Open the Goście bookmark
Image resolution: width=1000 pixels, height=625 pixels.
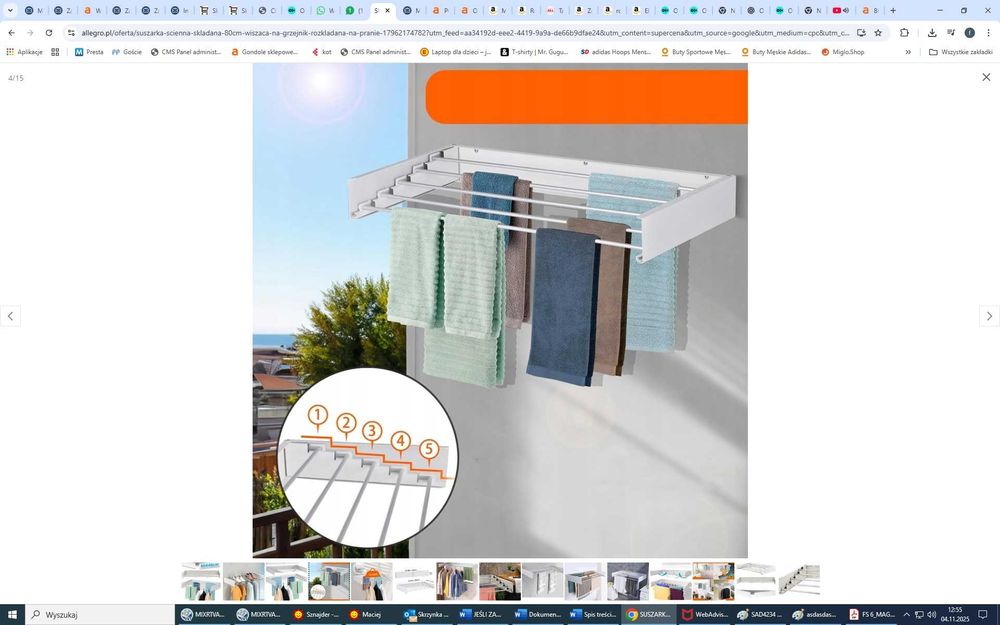126,52
